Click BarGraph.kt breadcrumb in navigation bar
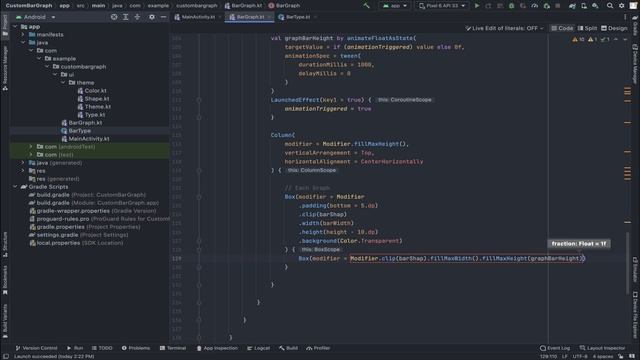The image size is (640, 360). (x=243, y=6)
